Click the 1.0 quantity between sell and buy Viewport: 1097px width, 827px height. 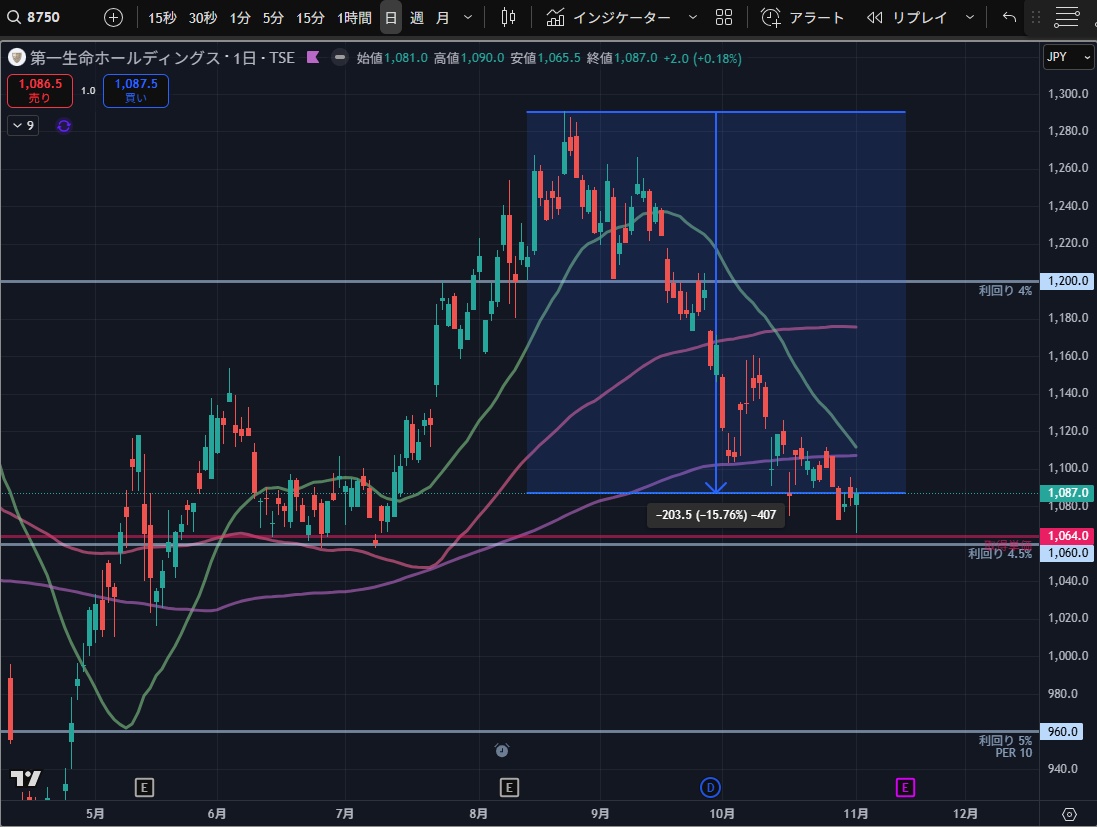pos(88,91)
